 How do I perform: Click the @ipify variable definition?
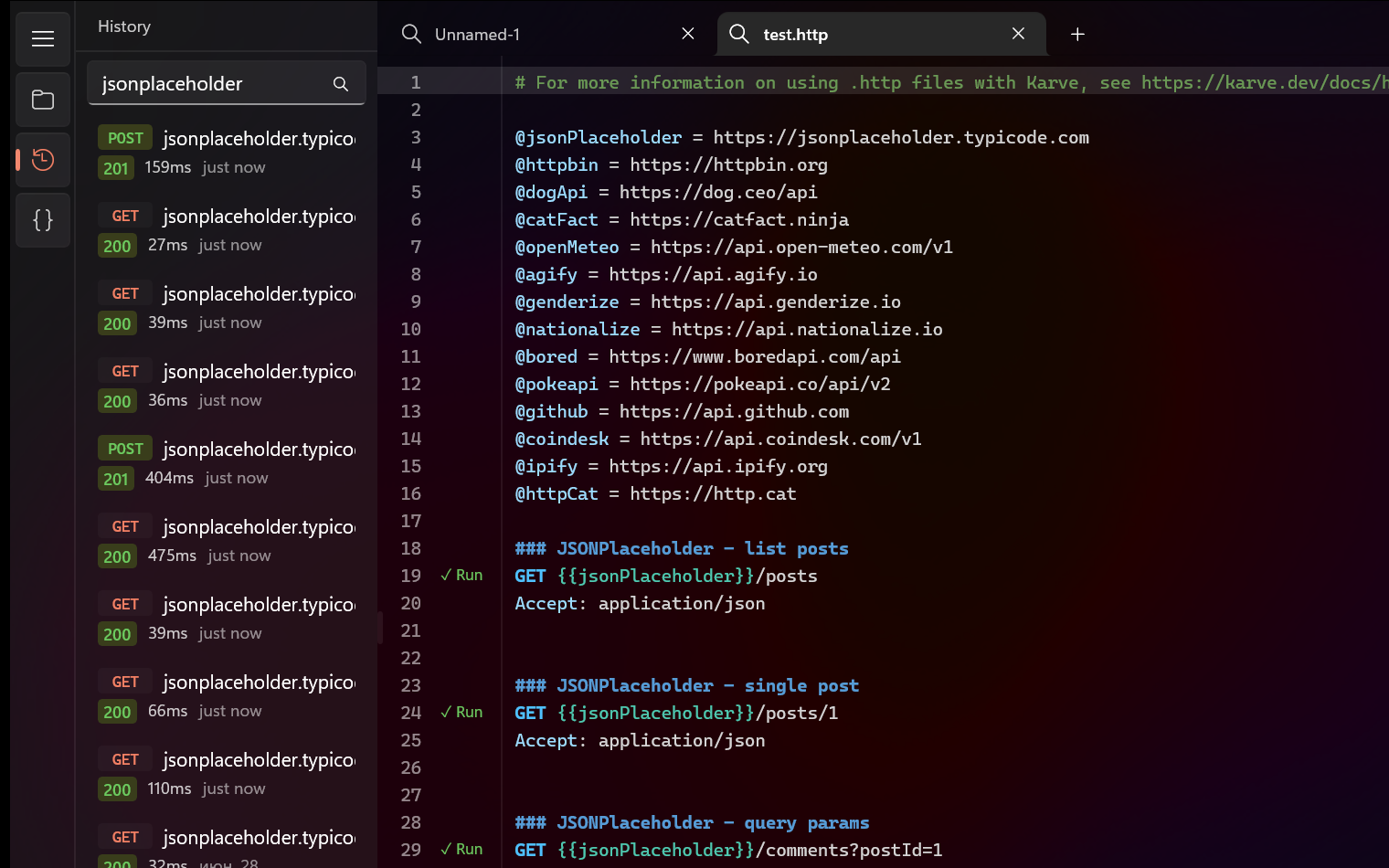click(x=546, y=466)
